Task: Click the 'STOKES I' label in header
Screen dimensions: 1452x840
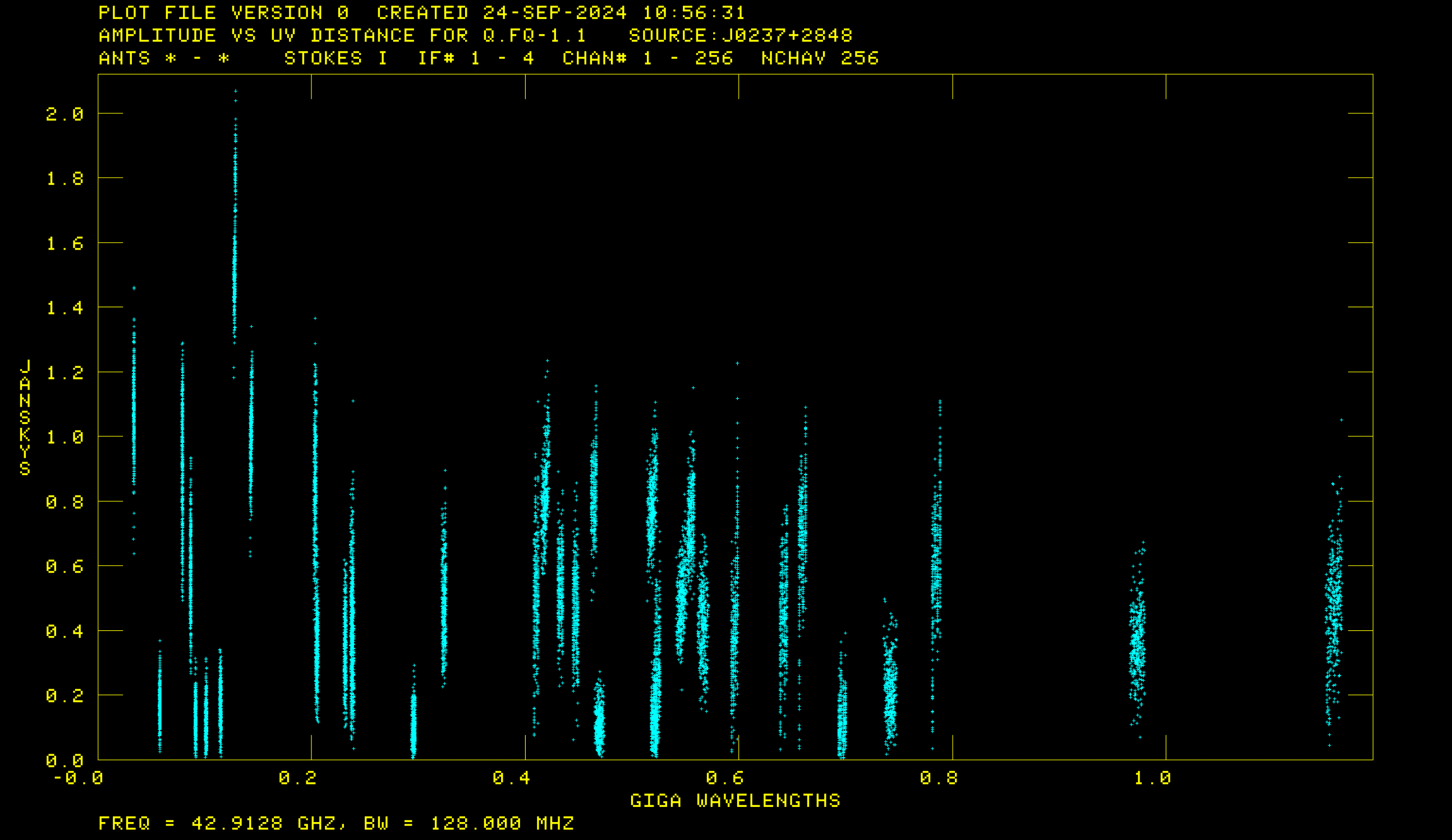Action: tap(336, 58)
